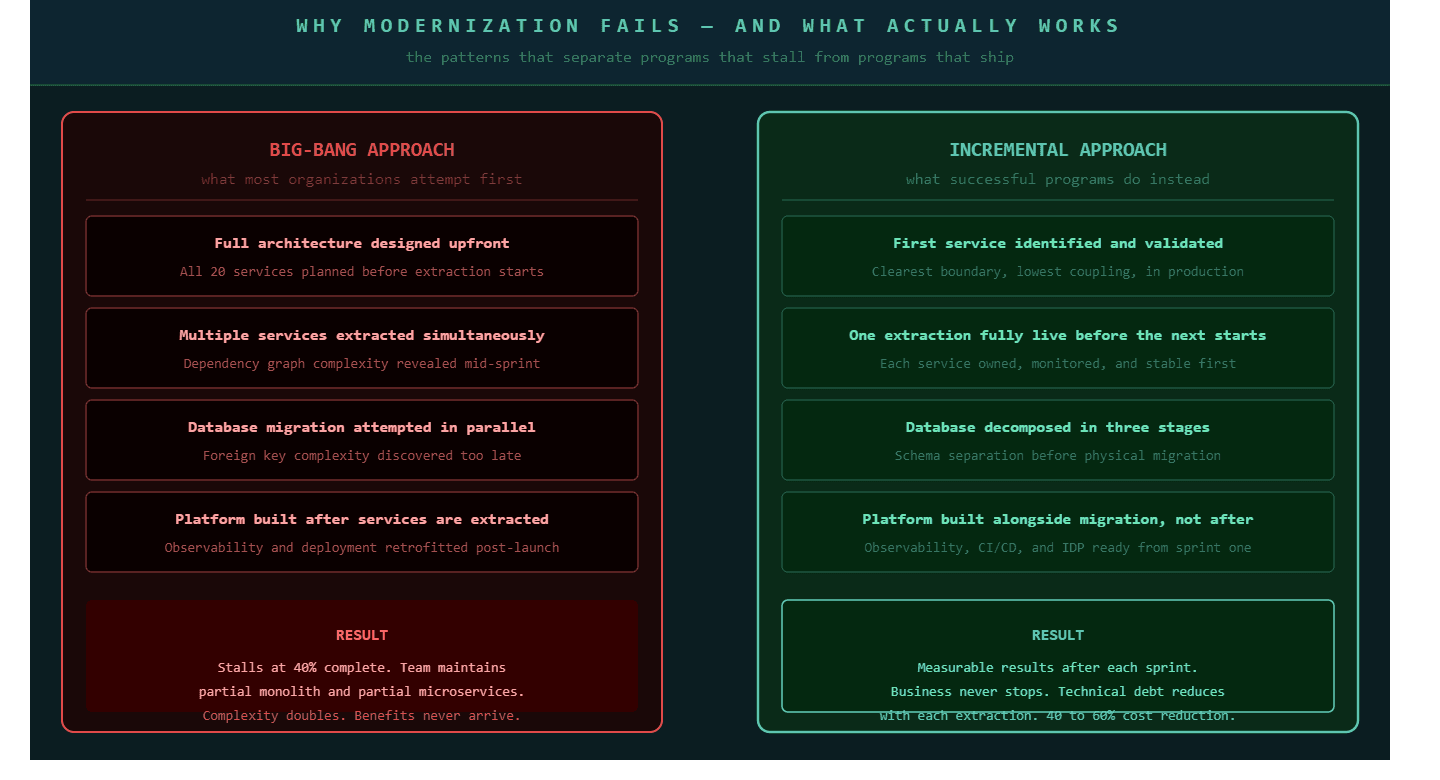The image size is (1440, 780).
Task: Click the main title "Why Modernization Fails — And What Actually Works"
Action: 709,26
